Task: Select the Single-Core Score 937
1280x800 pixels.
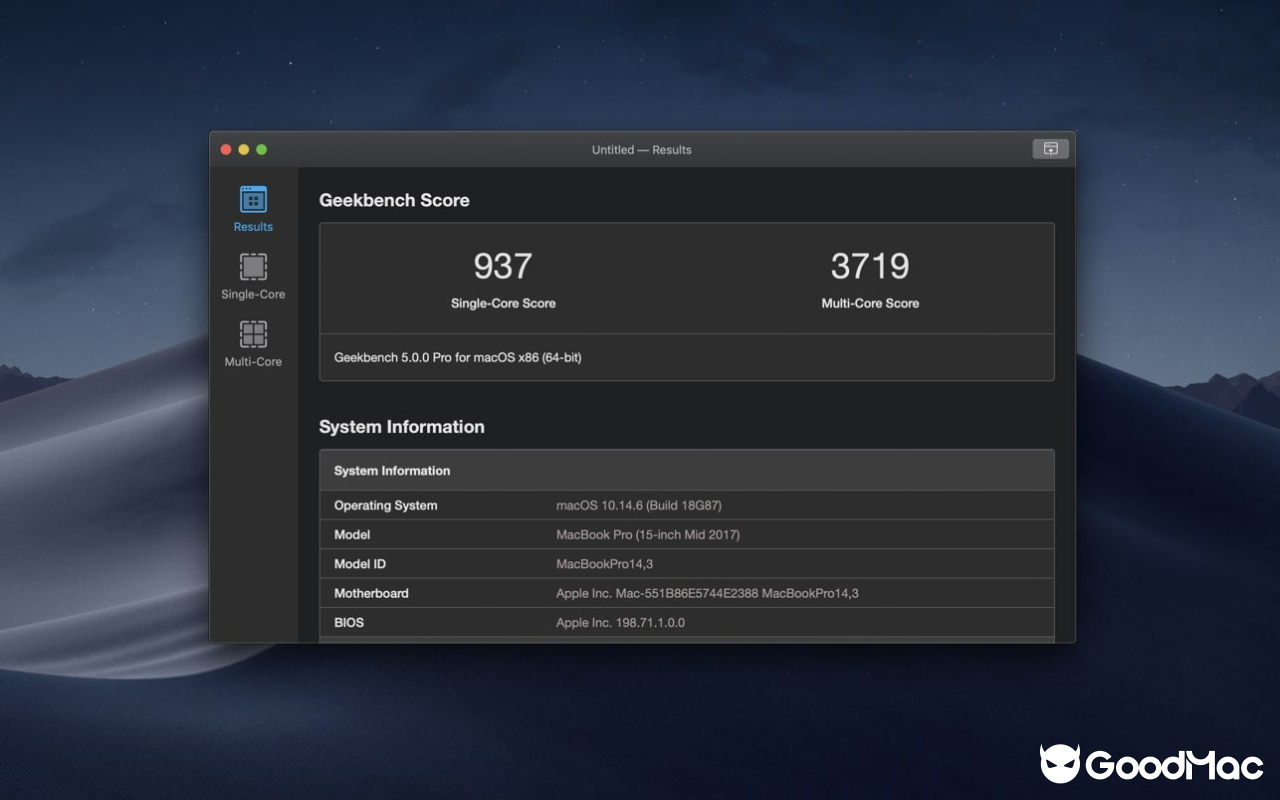Action: (503, 265)
